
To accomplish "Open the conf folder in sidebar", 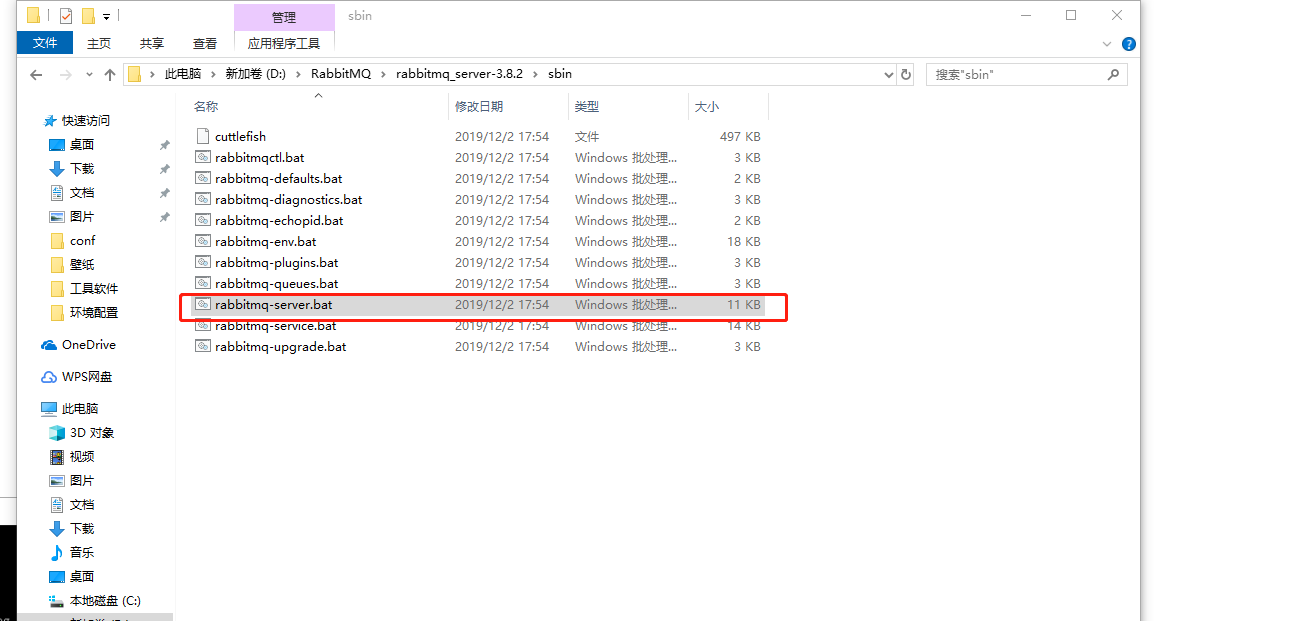I will click(82, 240).
